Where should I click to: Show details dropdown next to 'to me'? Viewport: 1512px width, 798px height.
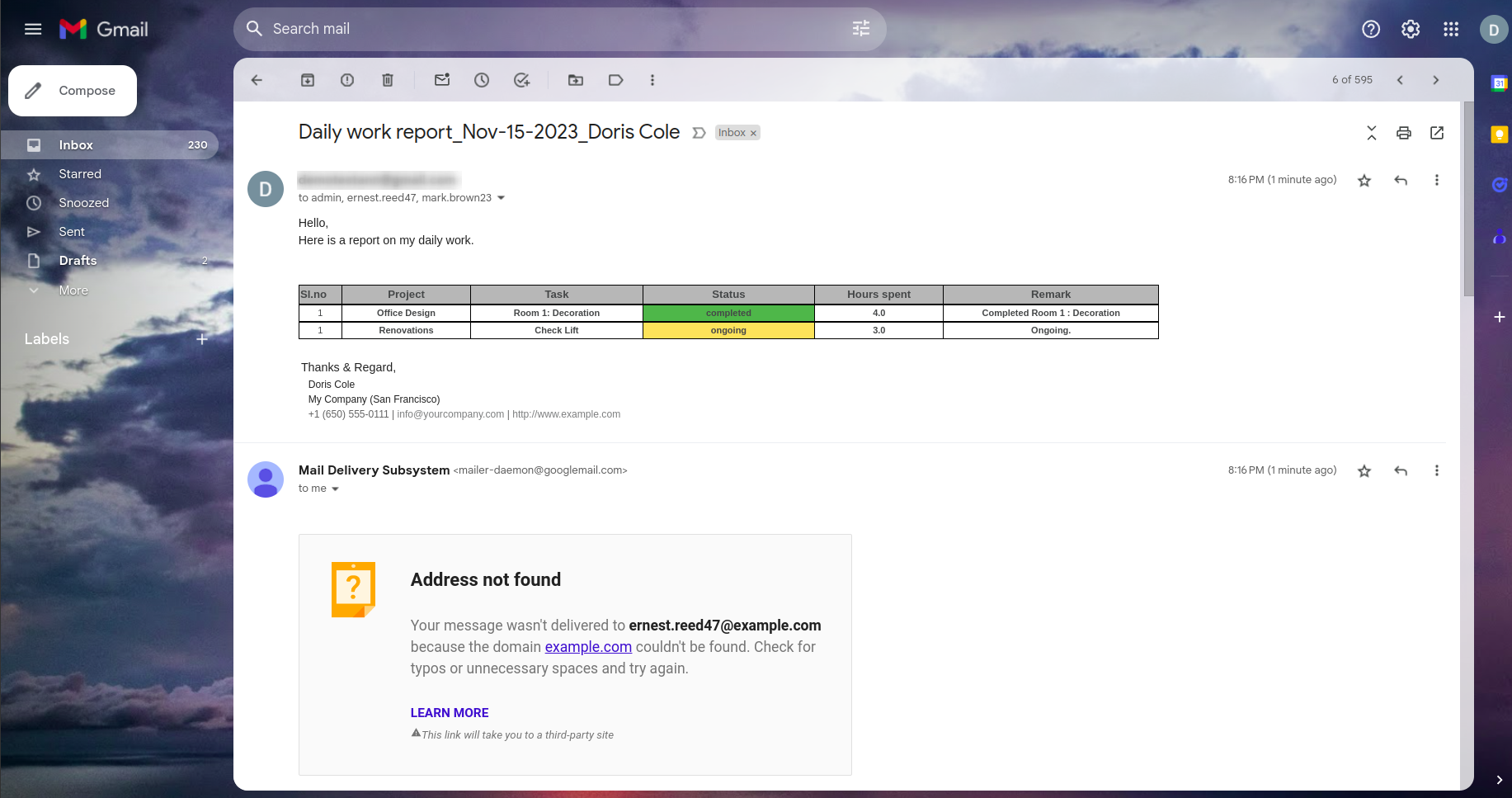click(x=335, y=489)
